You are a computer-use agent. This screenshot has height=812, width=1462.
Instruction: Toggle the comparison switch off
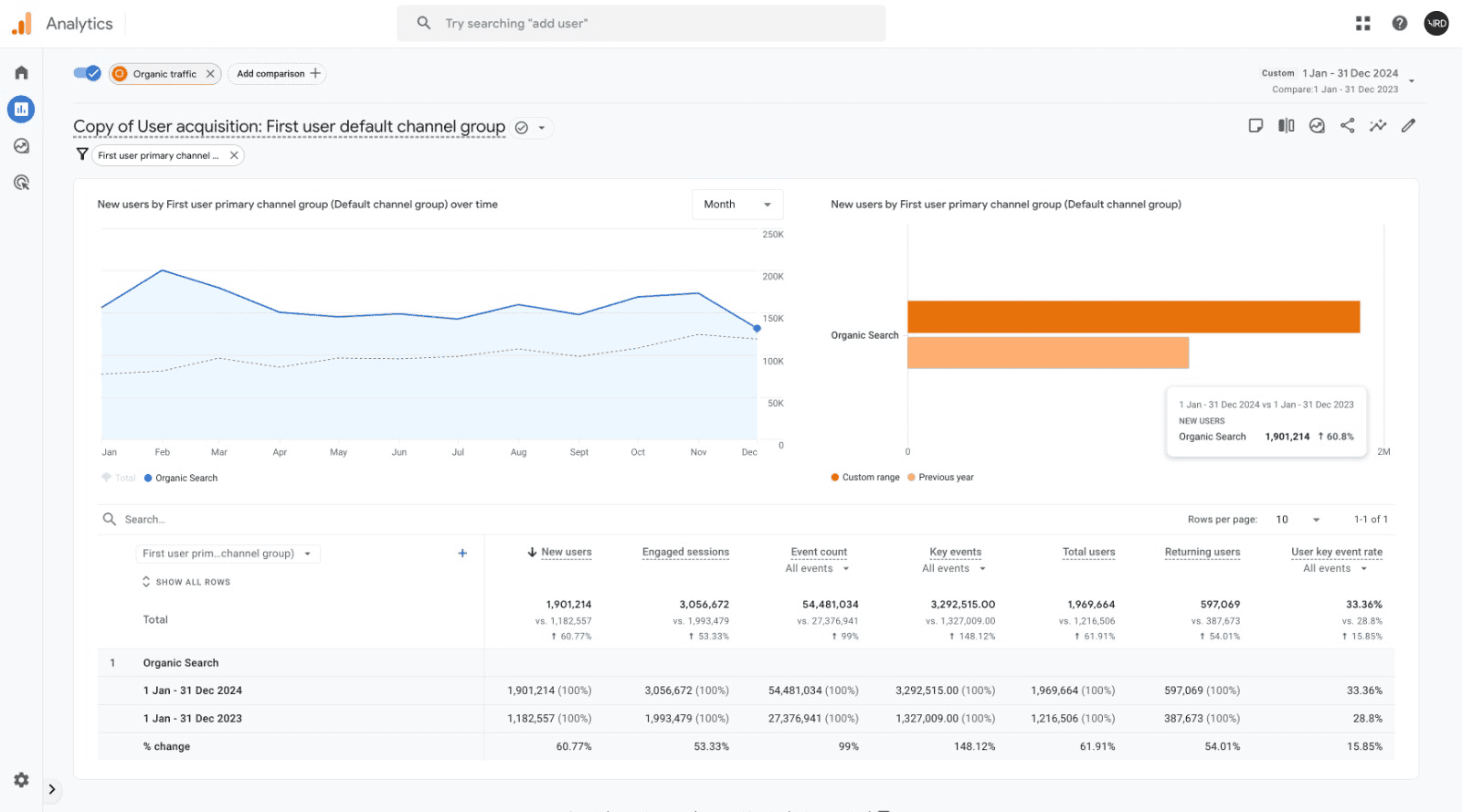click(x=87, y=73)
